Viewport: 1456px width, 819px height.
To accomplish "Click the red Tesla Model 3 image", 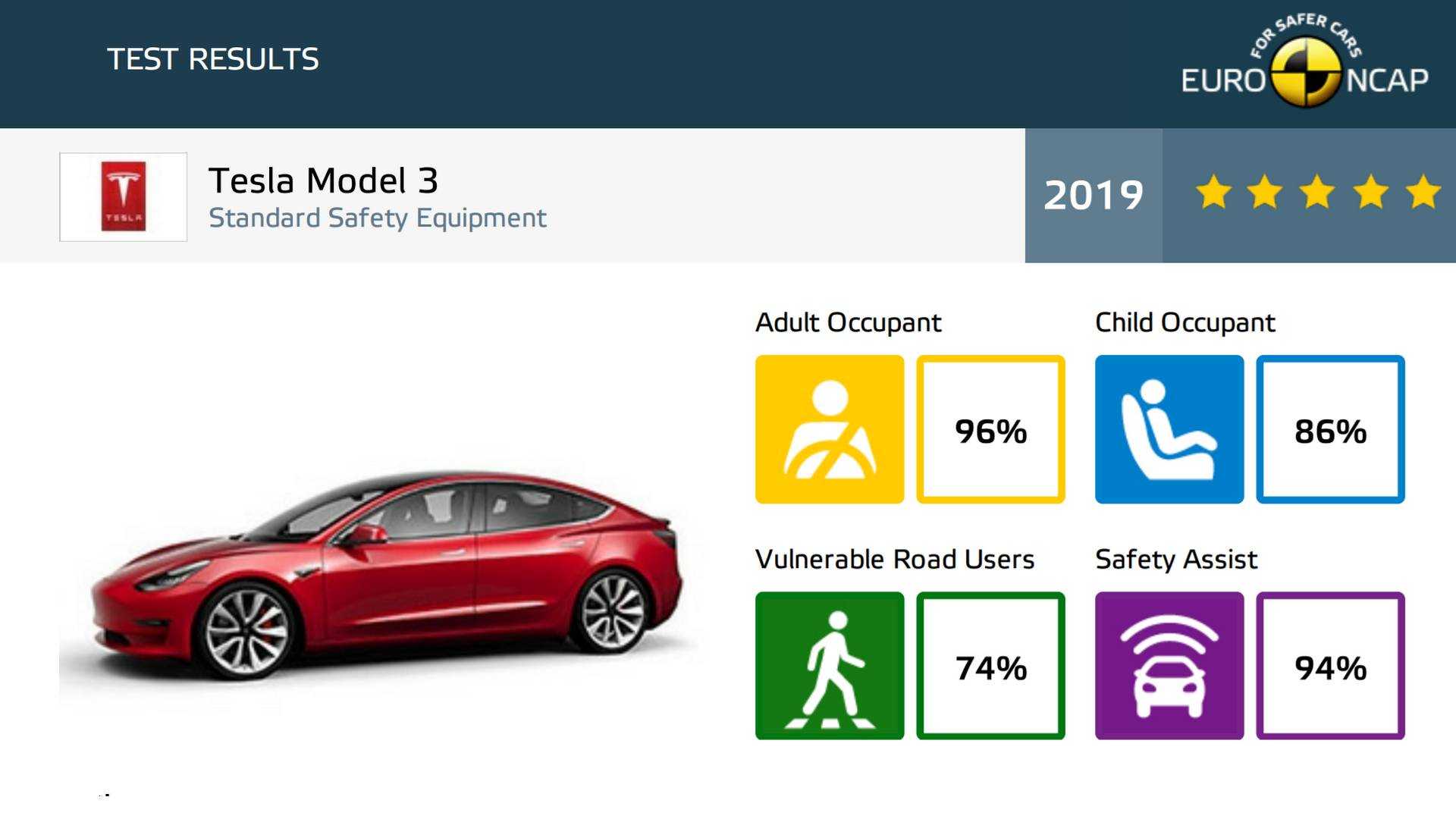I will coord(387,576).
